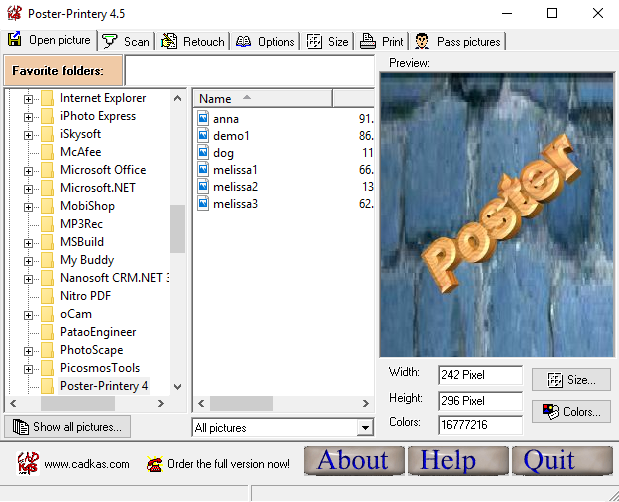Click the folder tree scroll down arrow
Viewport: 619px width, 502px height.
pyautogui.click(x=177, y=386)
